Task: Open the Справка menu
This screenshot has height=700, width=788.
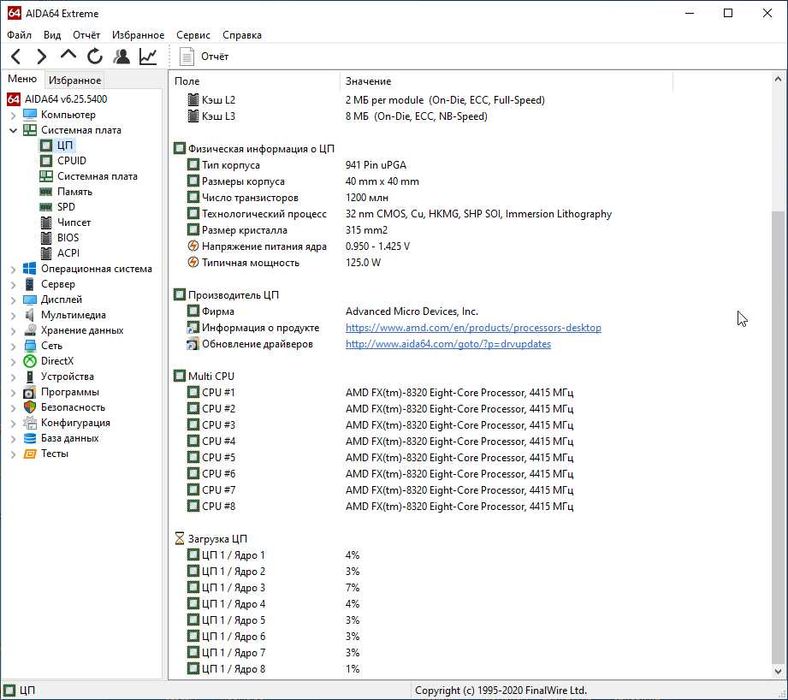Action: tap(242, 35)
